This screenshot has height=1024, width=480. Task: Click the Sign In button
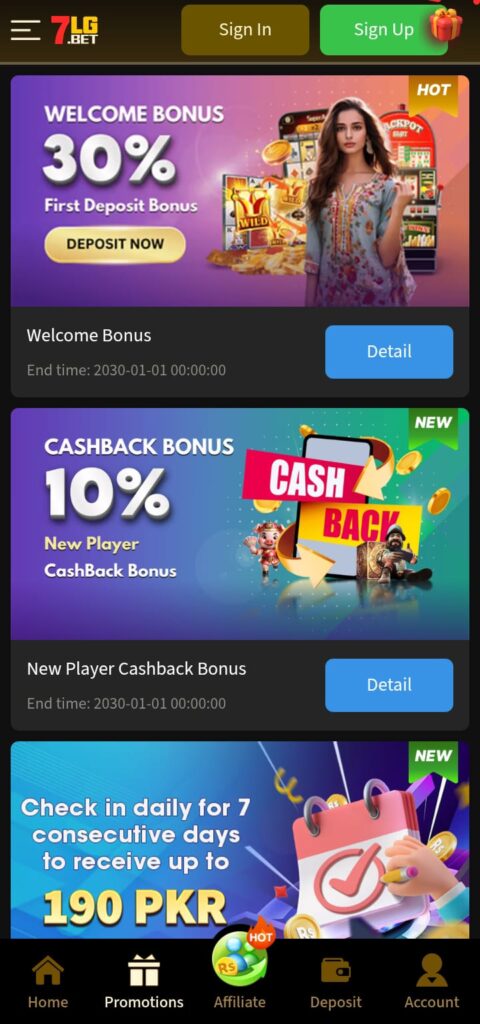[245, 30]
